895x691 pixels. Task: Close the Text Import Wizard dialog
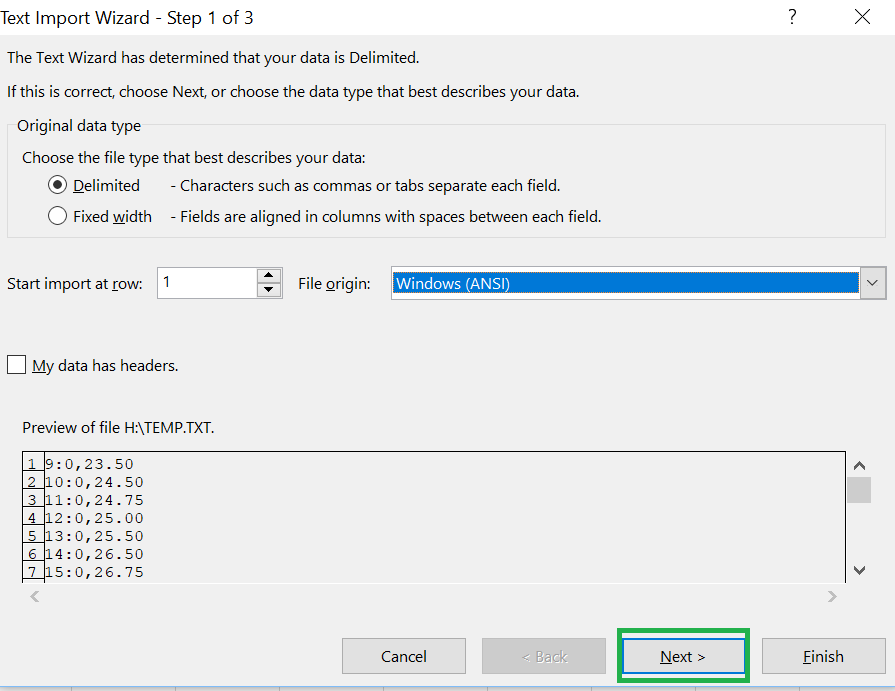click(862, 17)
